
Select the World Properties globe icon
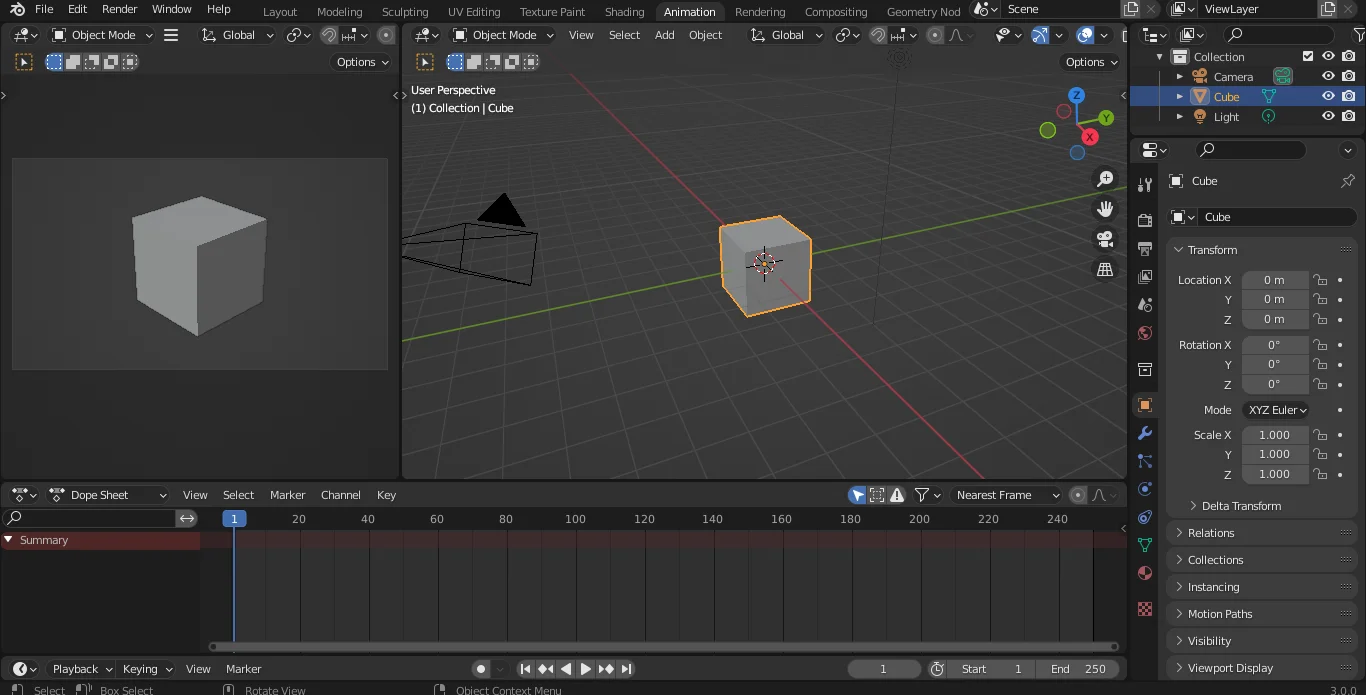(x=1145, y=333)
